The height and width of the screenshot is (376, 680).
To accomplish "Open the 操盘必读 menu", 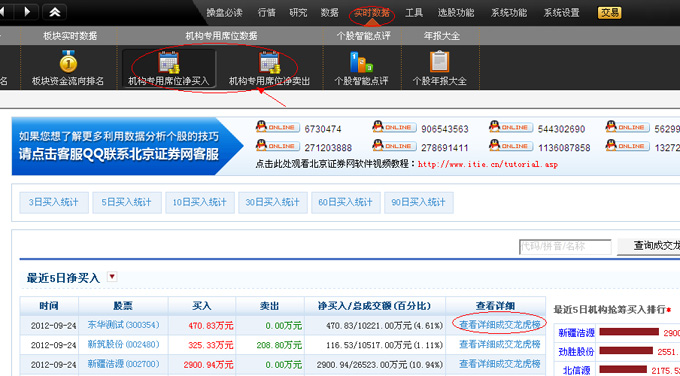I will 224,13.
